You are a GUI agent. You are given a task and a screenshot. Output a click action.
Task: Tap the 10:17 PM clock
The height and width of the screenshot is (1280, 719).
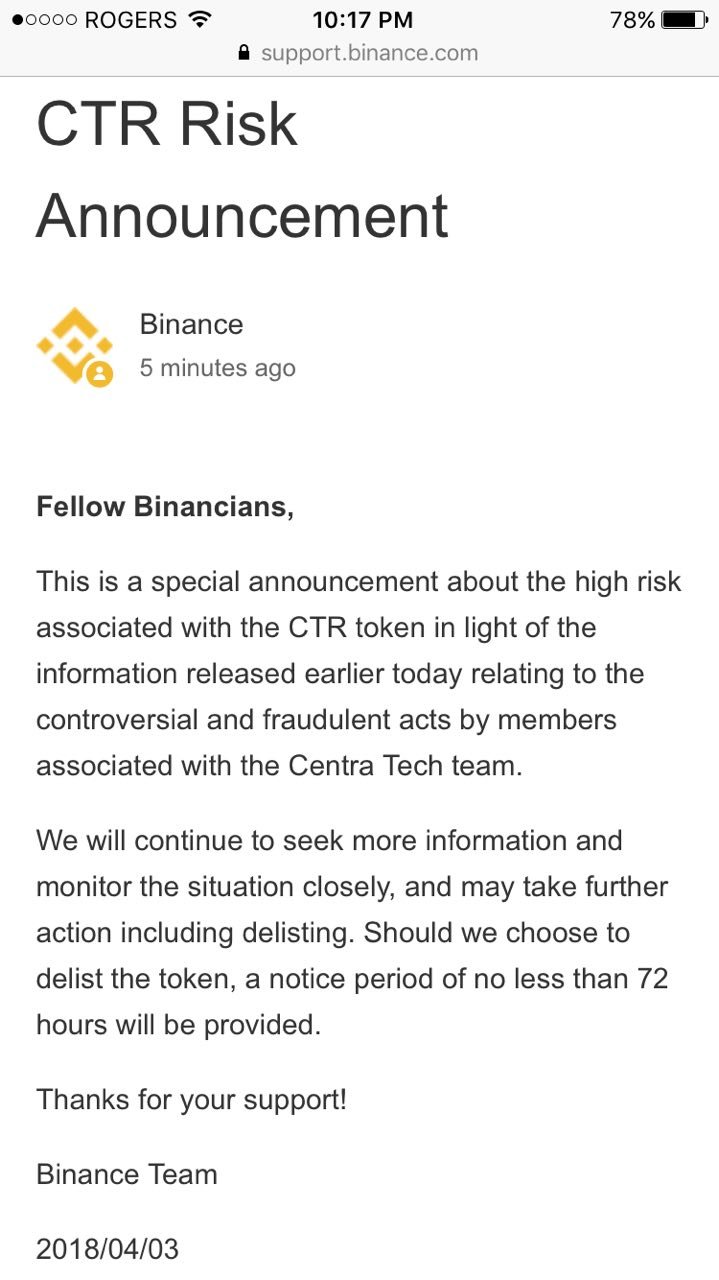pos(360,19)
